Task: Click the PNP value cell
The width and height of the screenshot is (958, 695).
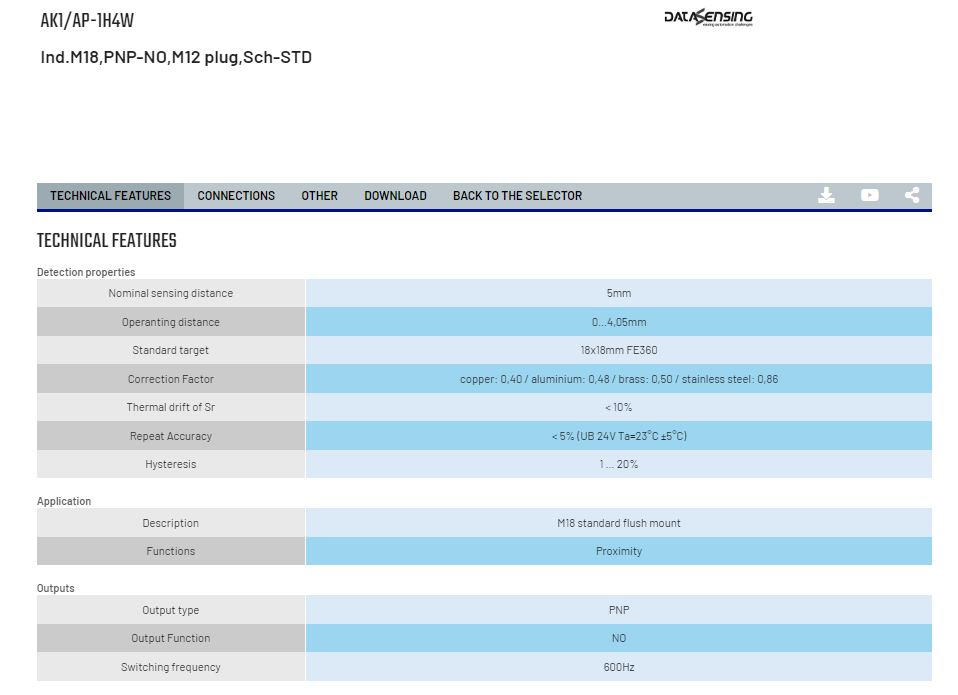Action: (619, 610)
